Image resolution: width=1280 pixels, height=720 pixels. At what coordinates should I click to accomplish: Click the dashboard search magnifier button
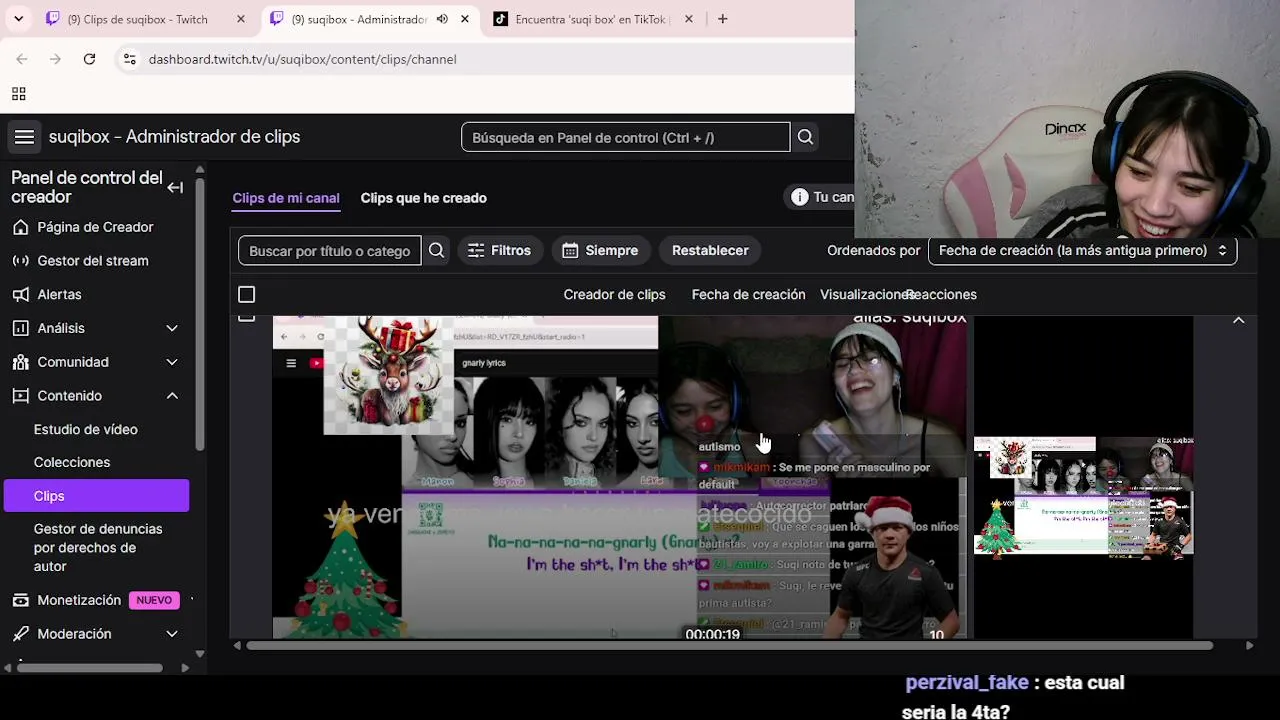tap(805, 137)
